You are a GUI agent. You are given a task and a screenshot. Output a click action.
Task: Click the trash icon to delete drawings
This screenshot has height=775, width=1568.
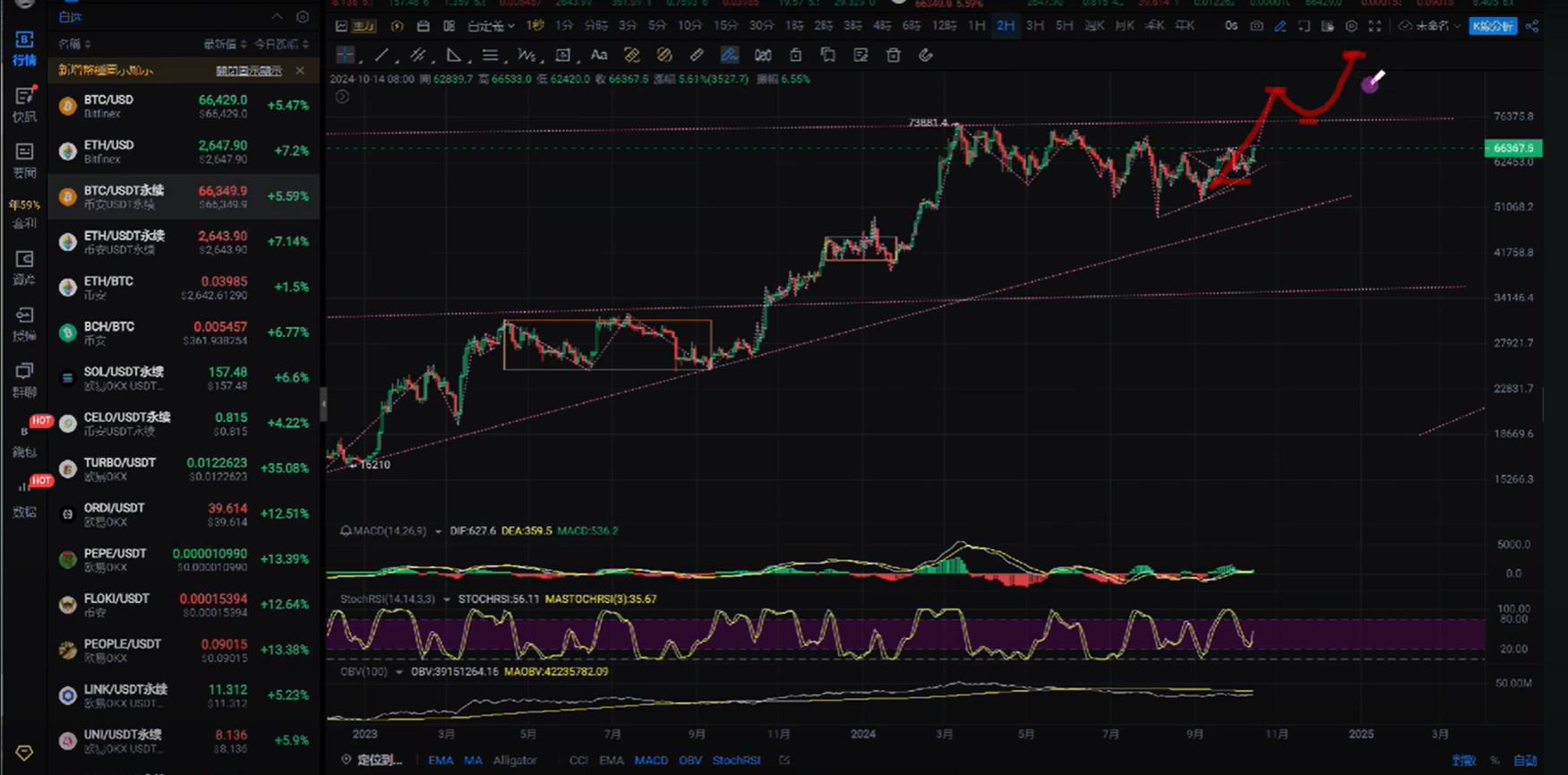tap(893, 56)
